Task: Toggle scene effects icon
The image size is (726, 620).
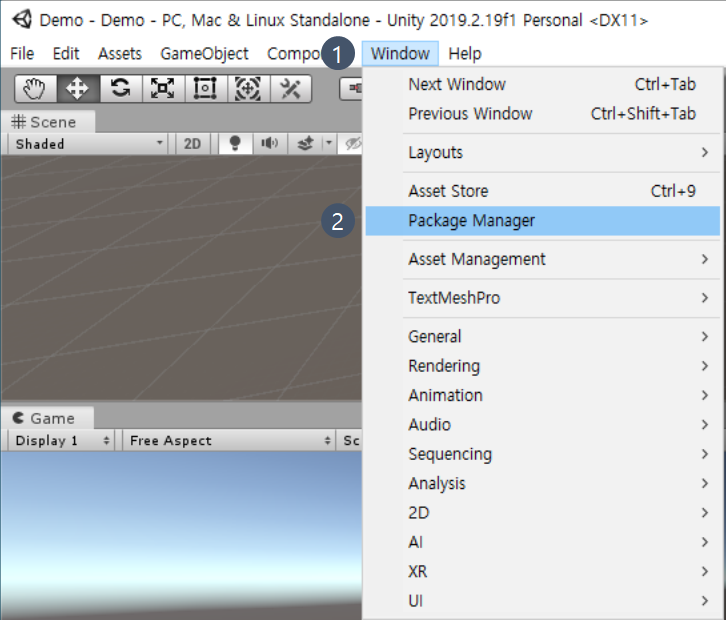Action: (x=305, y=144)
